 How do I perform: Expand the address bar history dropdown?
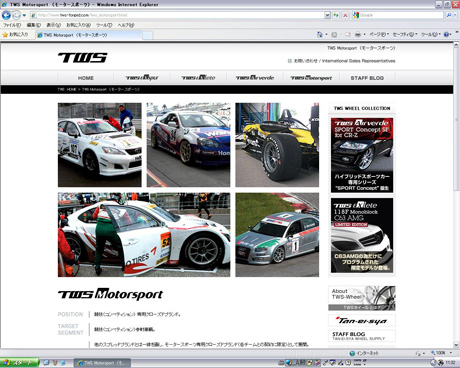tap(327, 15)
